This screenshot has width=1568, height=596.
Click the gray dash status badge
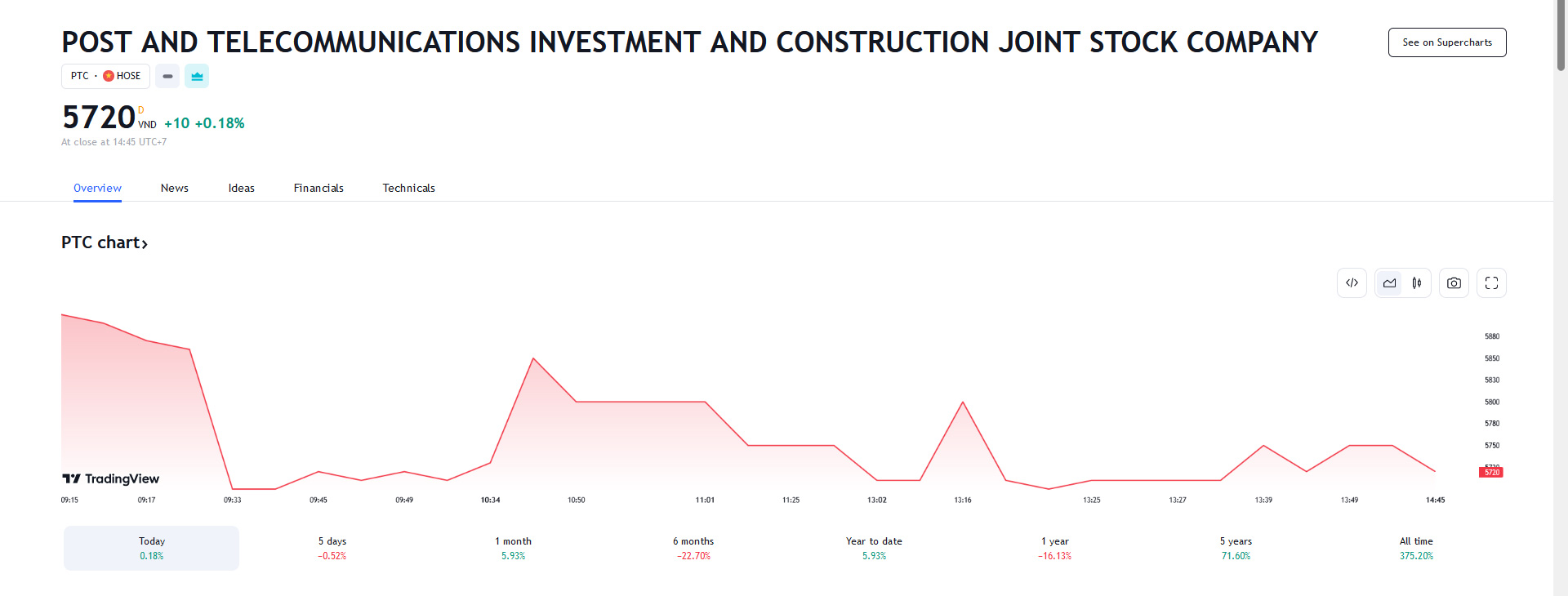(x=167, y=76)
